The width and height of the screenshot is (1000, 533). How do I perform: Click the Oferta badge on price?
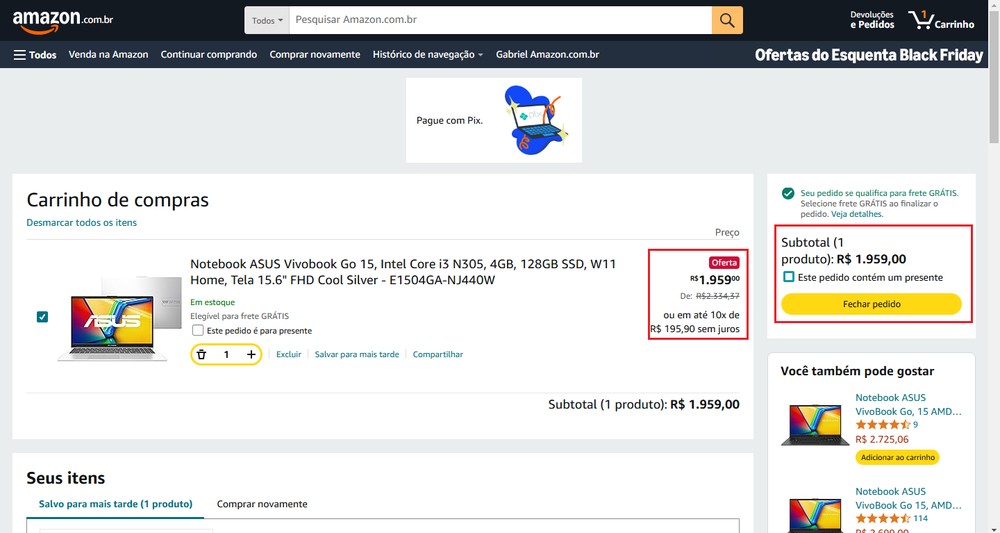pos(724,263)
